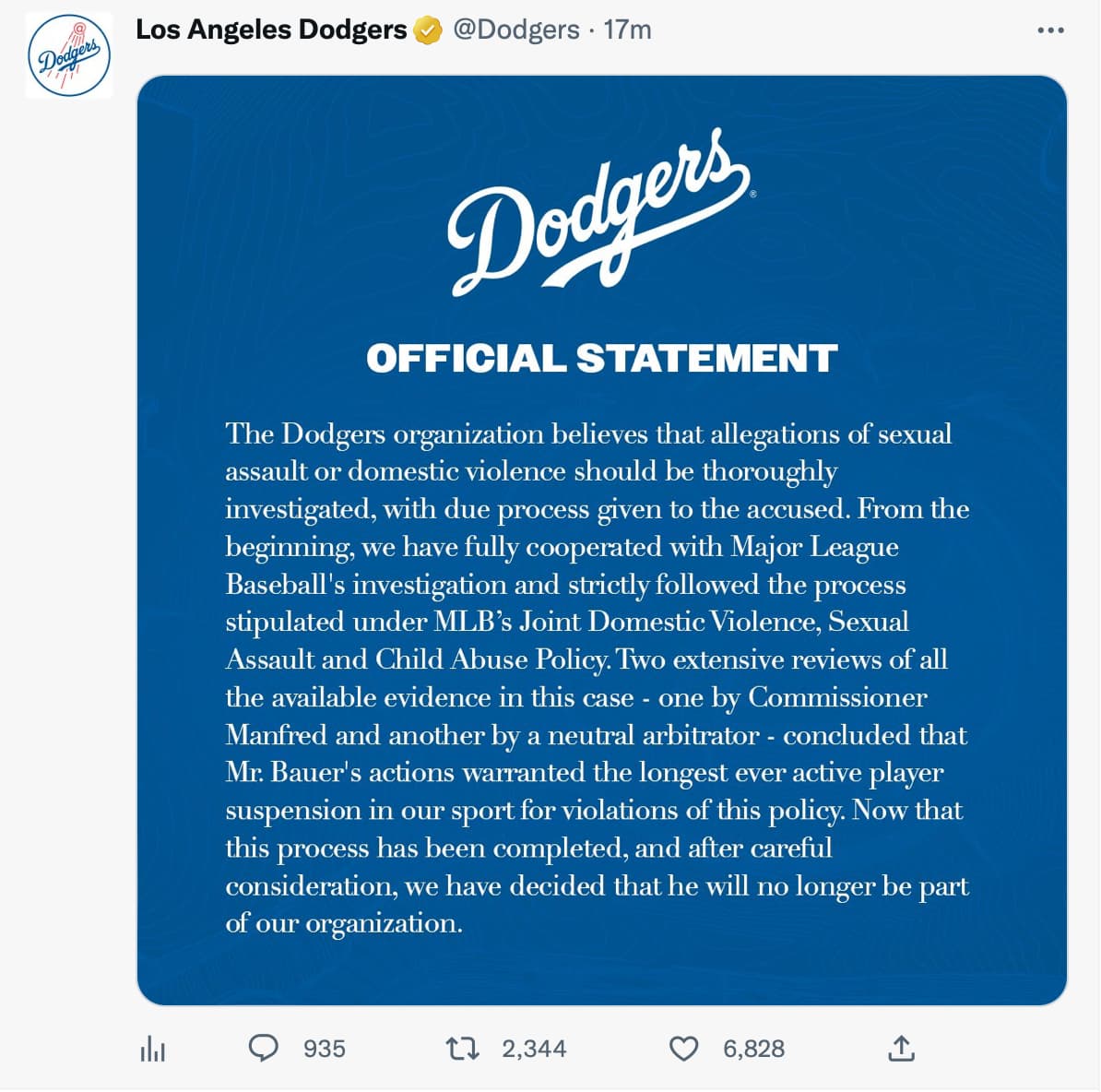Click the 2,344 retweets count
Screen dimensions: 1101x1092
coord(534,1049)
